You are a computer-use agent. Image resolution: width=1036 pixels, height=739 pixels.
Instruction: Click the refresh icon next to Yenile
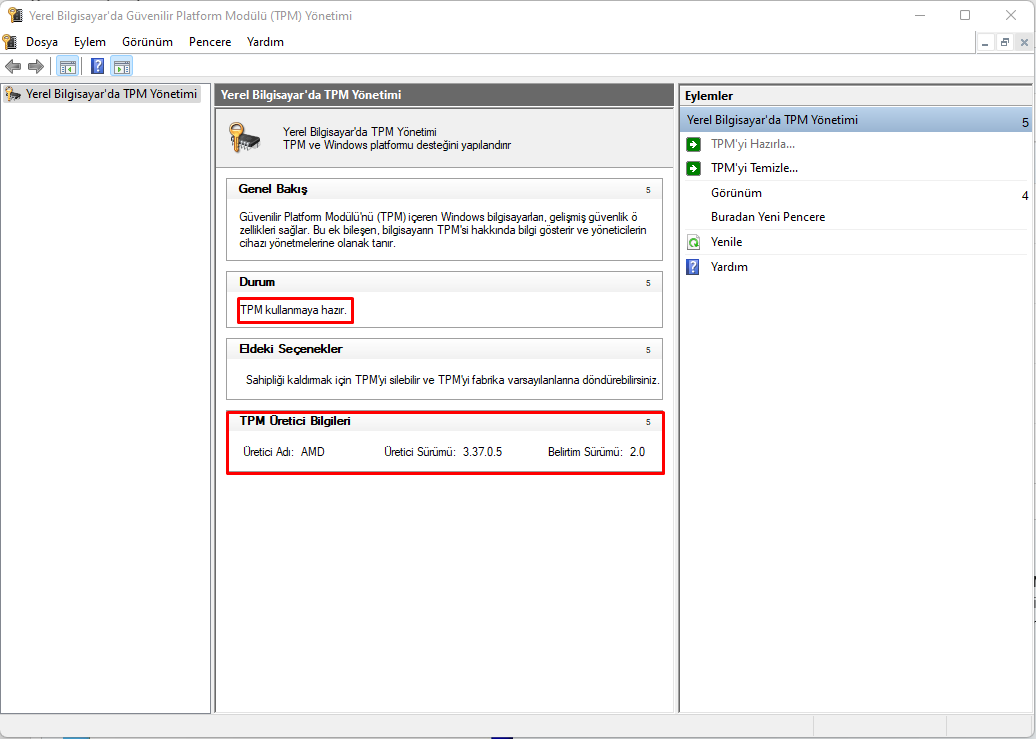point(693,242)
